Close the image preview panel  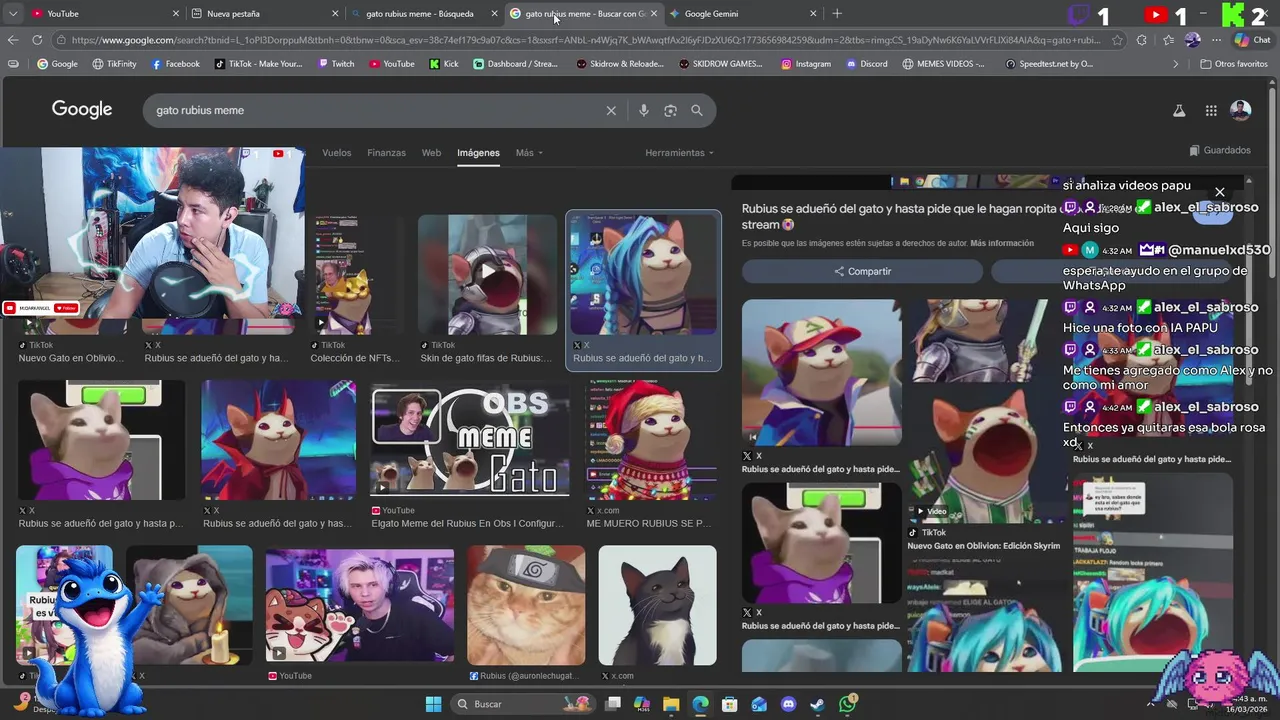[x=1220, y=192]
